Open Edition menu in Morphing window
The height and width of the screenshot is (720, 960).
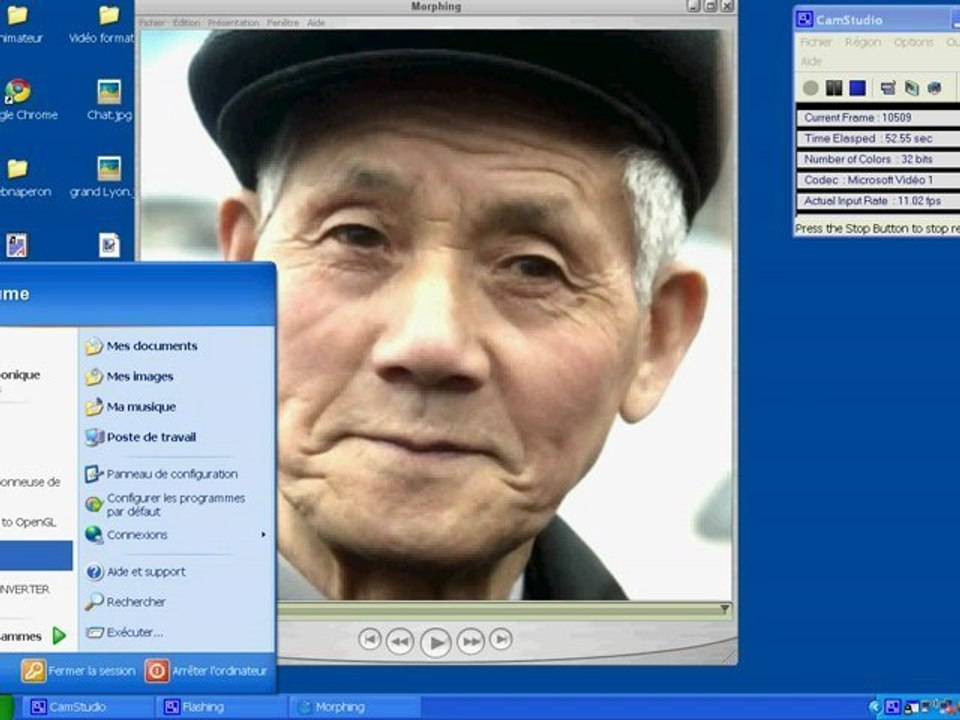[x=186, y=23]
